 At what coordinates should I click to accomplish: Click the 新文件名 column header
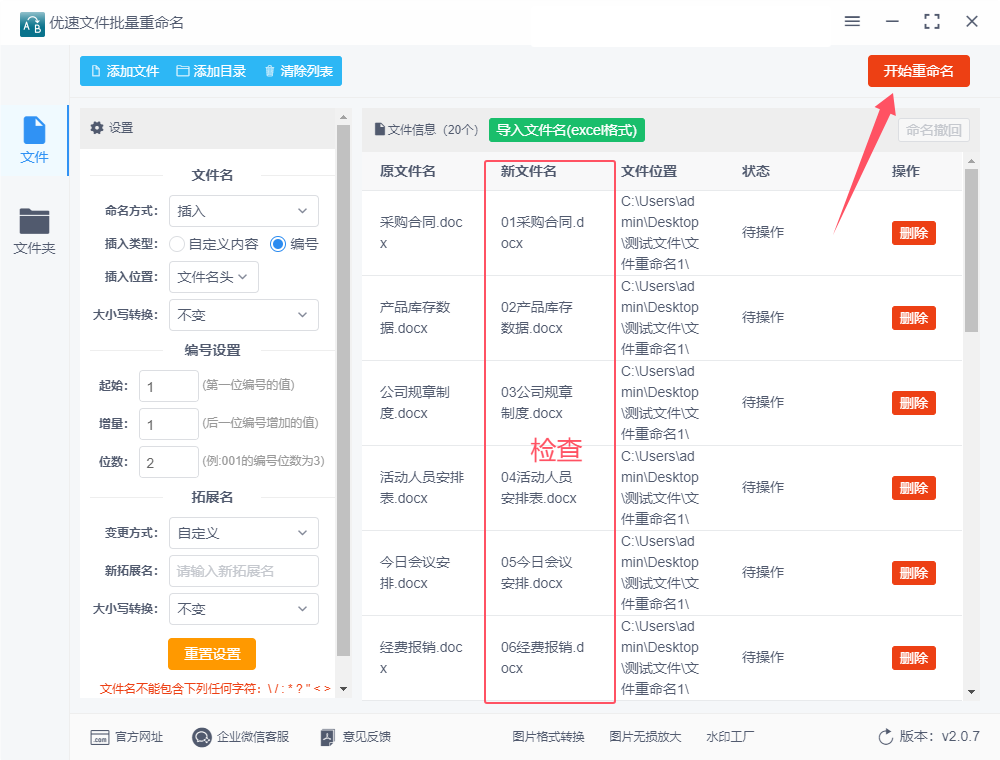pos(529,171)
